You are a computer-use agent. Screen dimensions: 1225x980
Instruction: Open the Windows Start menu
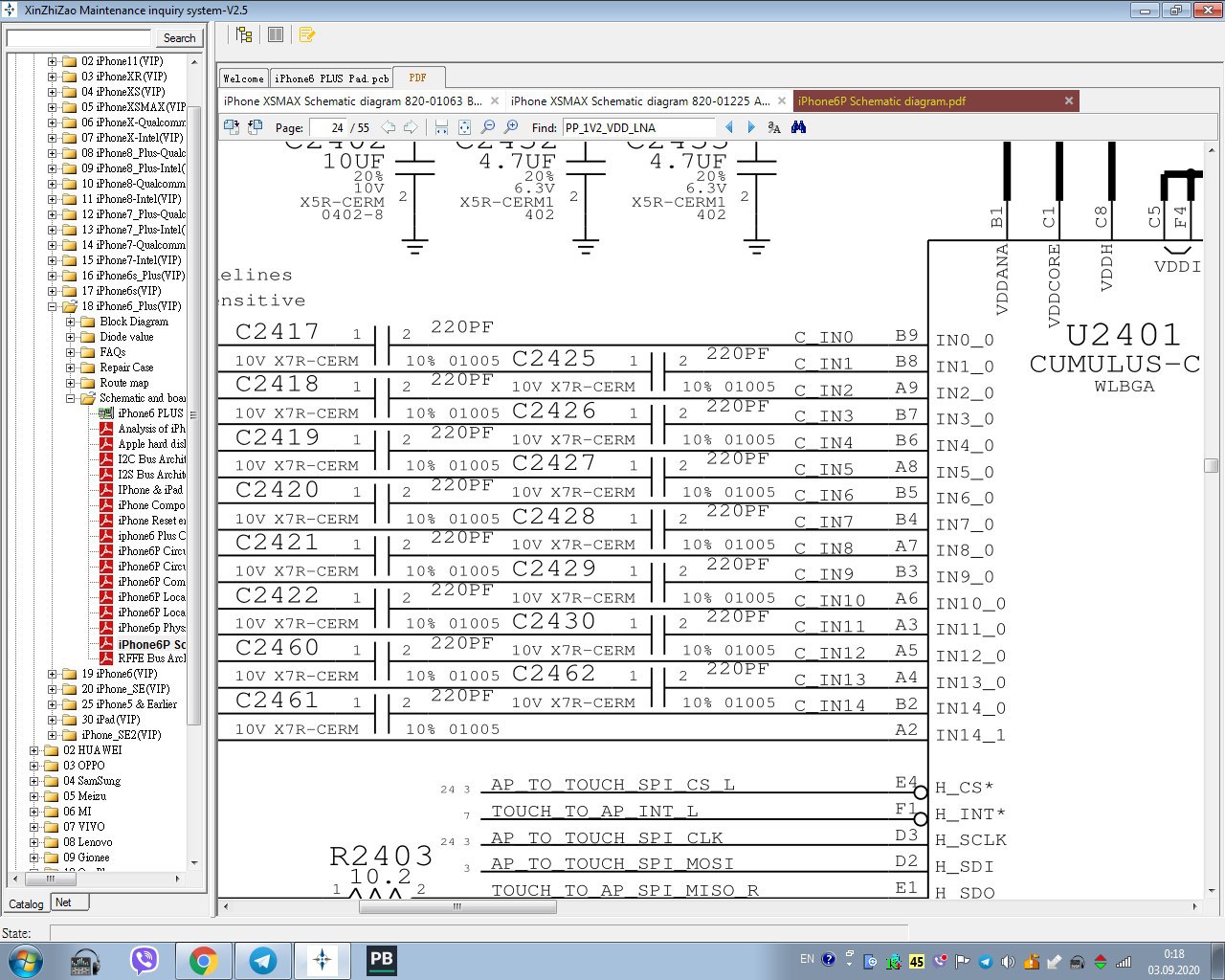(24, 960)
